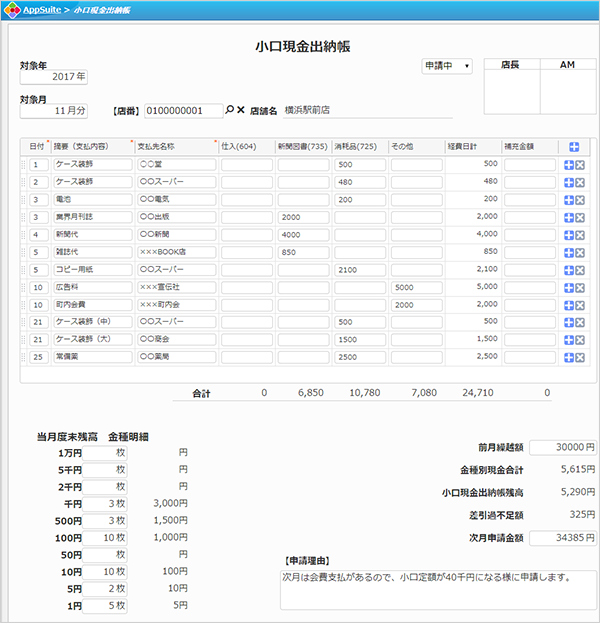This screenshot has height=623, width=600.
Task: Delete the ケース装飾（中） row
Action: point(580,322)
